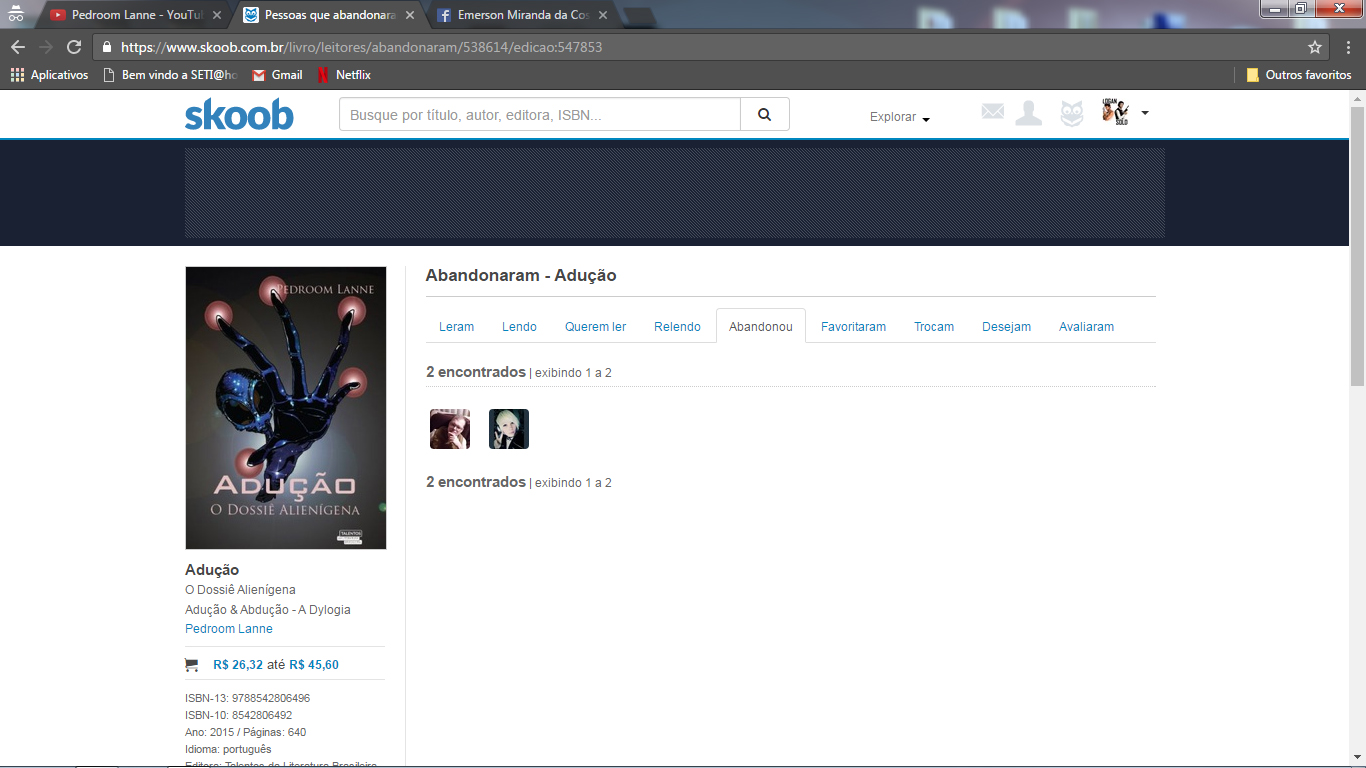Open the Gmail bookmark
Viewport: 1366px width, 768px height.
(277, 75)
